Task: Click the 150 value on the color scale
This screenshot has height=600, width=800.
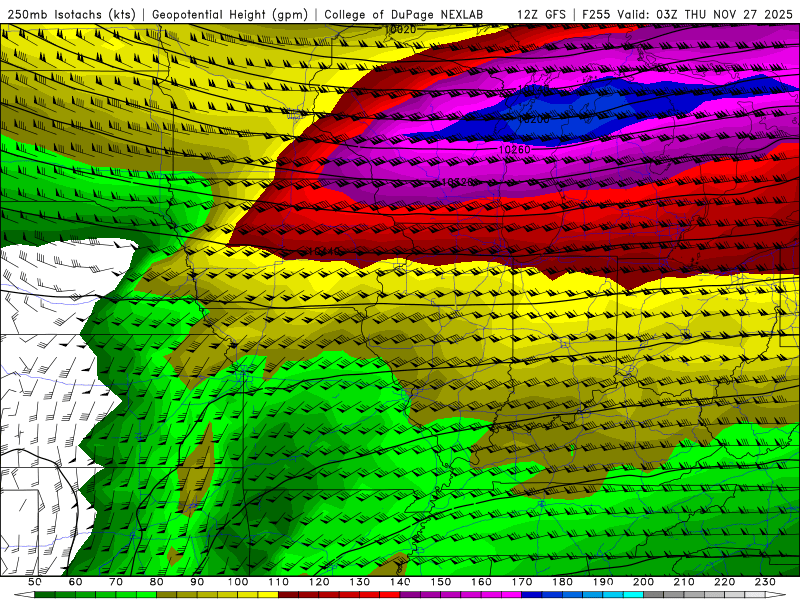Action: [x=441, y=582]
